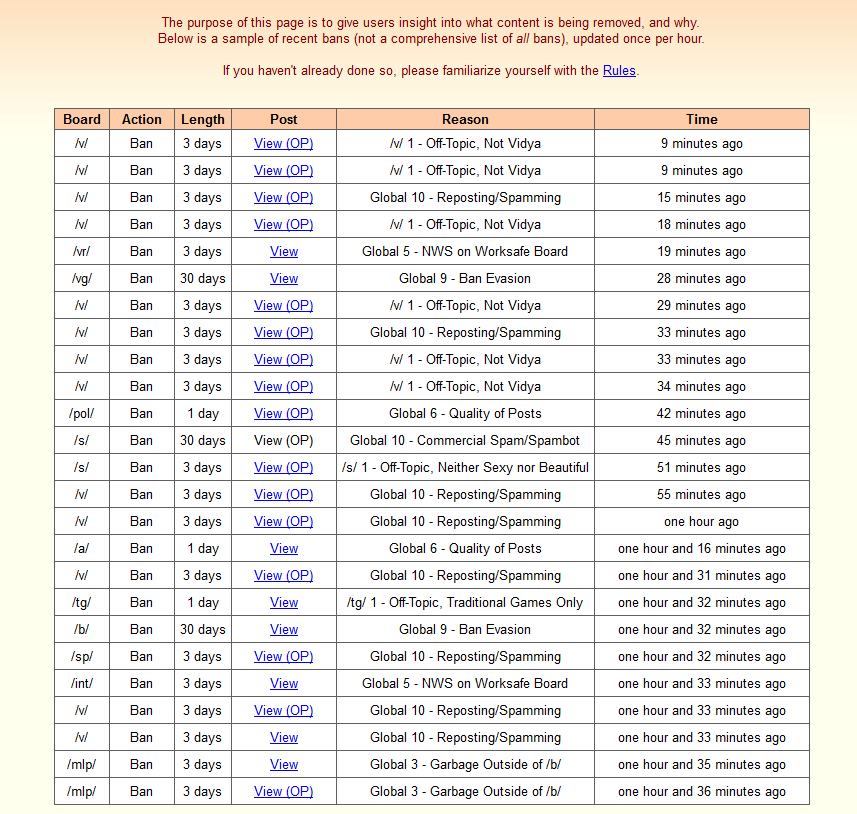This screenshot has height=814, width=857.
Task: Open View link for the /int/ ban
Action: tap(284, 684)
